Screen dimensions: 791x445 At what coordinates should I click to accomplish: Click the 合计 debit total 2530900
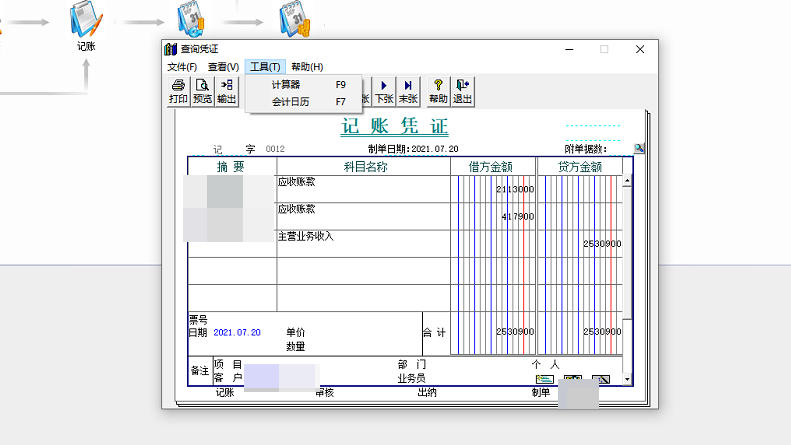[x=515, y=331]
